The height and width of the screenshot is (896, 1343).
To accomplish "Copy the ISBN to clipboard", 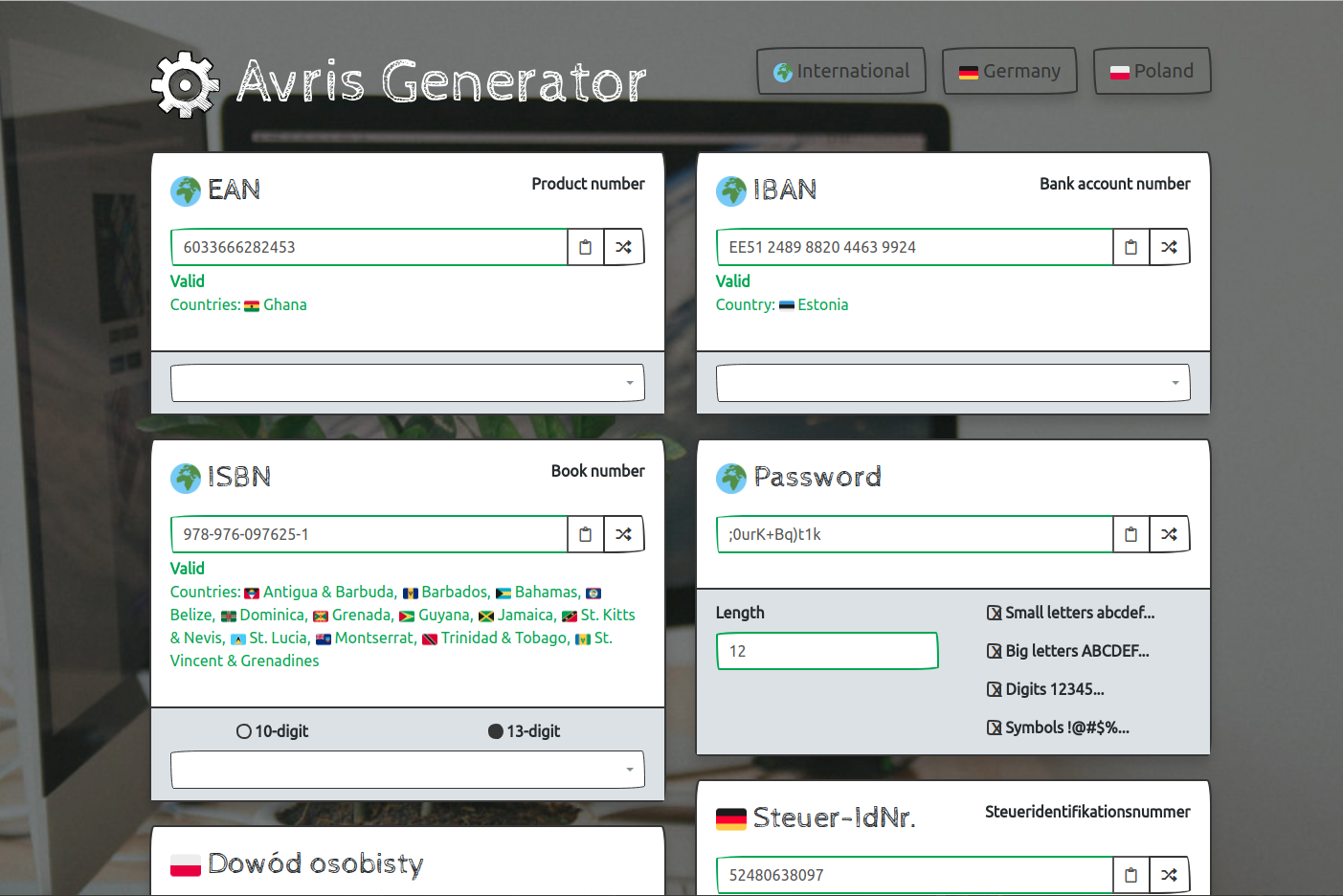I will pos(586,534).
